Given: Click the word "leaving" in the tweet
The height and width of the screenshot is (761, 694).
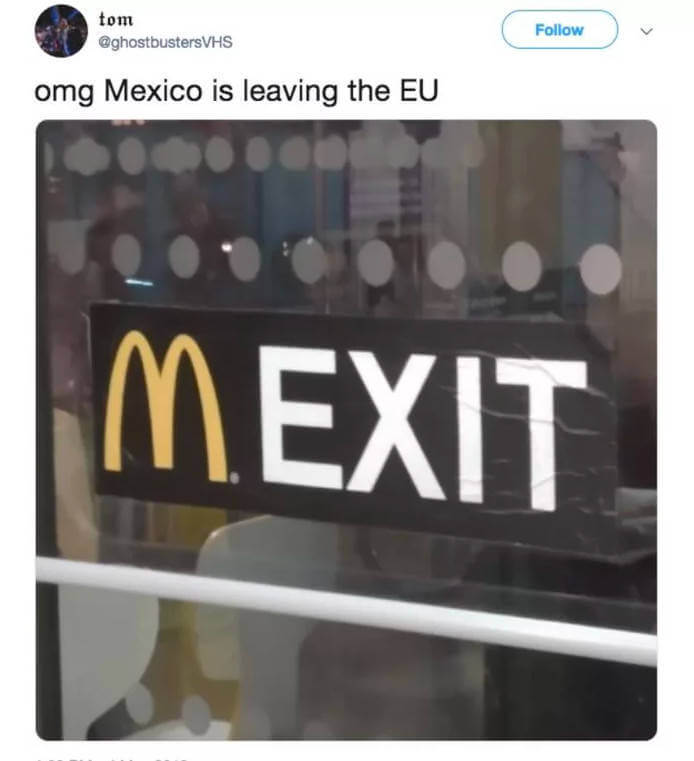Looking at the screenshot, I should pos(290,92).
